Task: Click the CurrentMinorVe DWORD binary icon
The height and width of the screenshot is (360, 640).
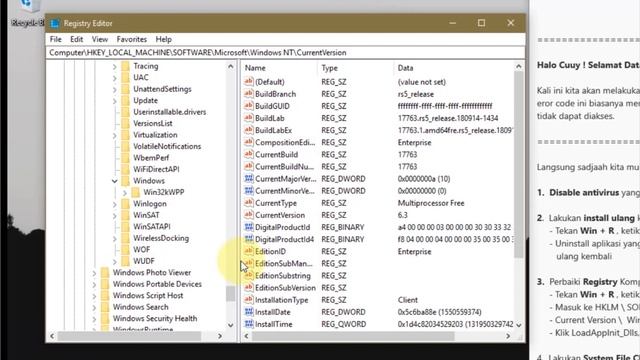Action: tap(249, 191)
